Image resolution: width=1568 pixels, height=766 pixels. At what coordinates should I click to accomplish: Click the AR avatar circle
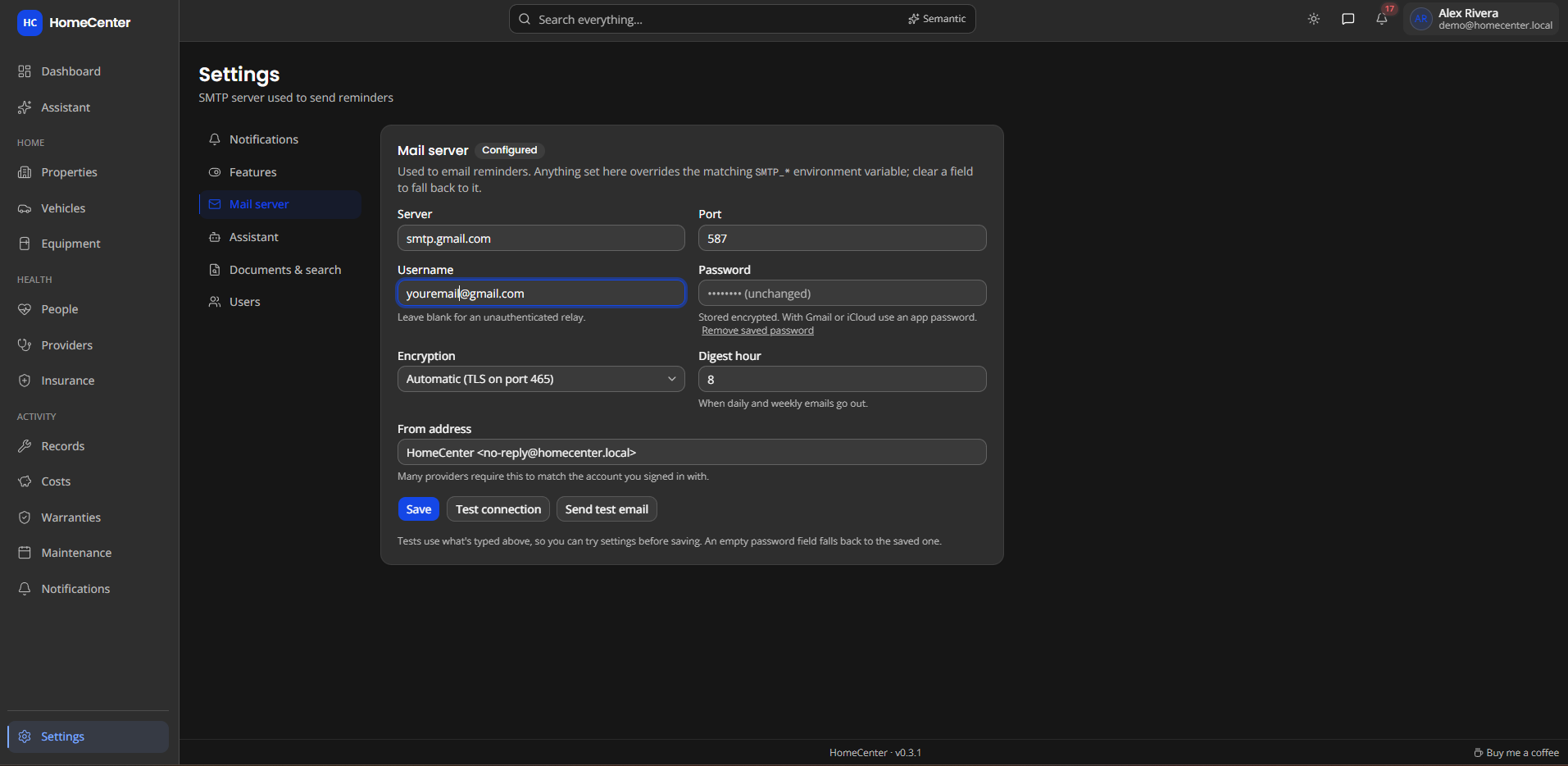1421,19
